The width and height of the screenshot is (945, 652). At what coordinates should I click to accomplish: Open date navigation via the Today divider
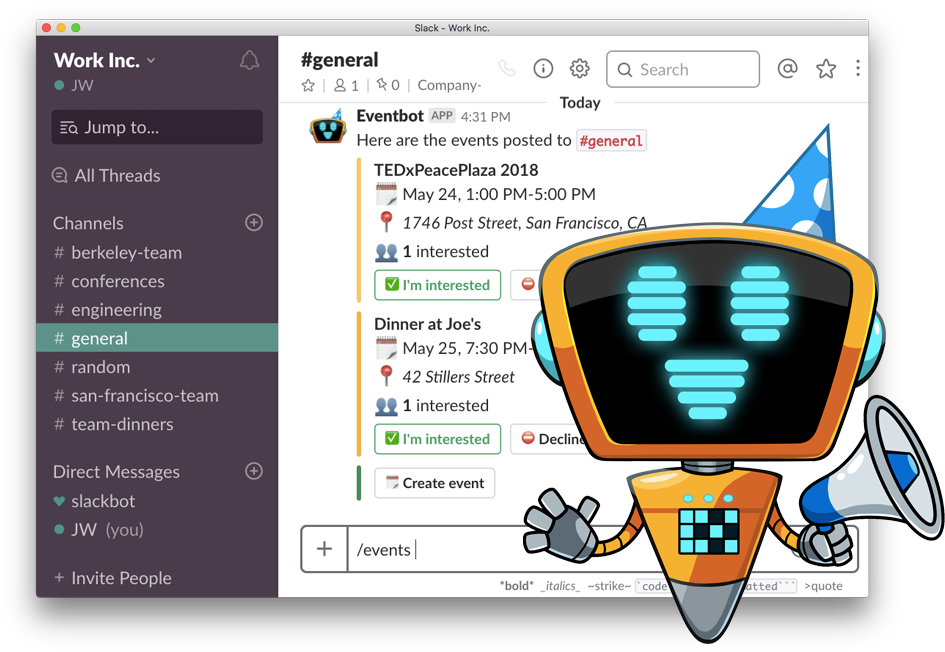579,102
